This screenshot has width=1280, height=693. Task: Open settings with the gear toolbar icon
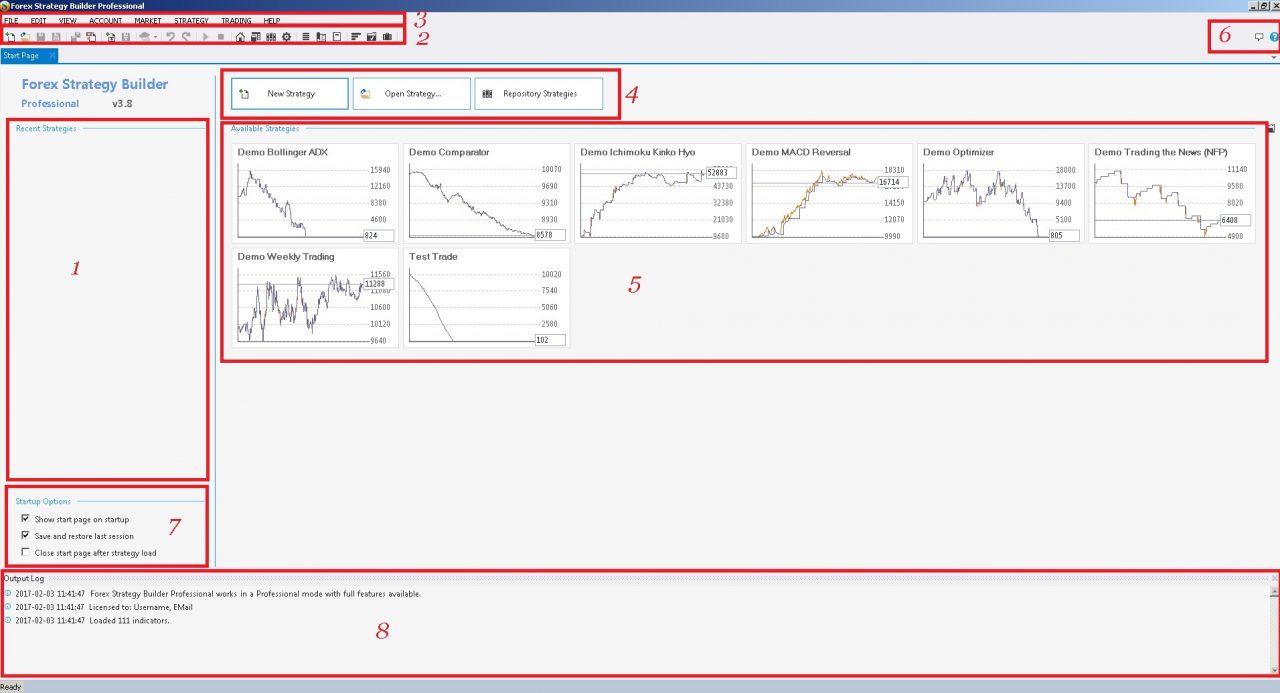286,37
